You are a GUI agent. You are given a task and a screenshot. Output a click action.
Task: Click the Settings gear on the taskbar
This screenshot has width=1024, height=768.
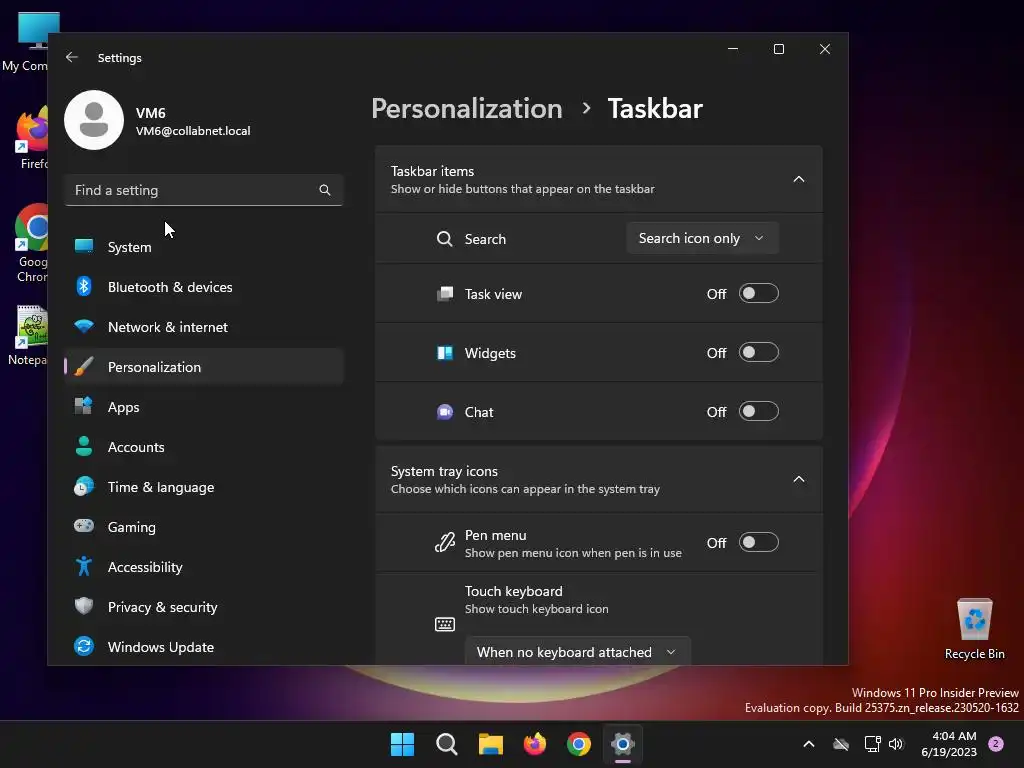point(622,744)
